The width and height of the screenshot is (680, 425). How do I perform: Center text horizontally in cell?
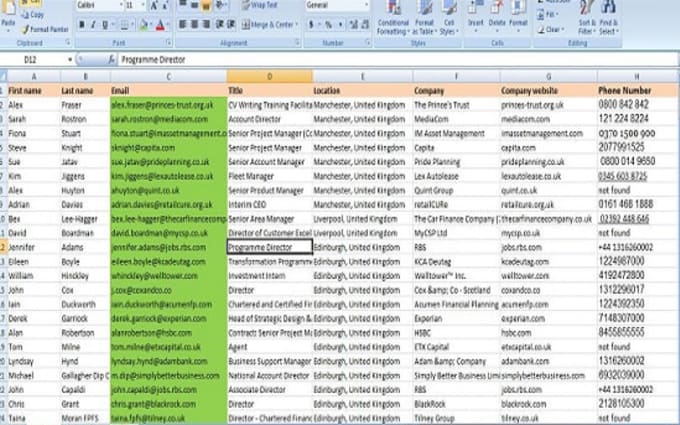click(195, 25)
